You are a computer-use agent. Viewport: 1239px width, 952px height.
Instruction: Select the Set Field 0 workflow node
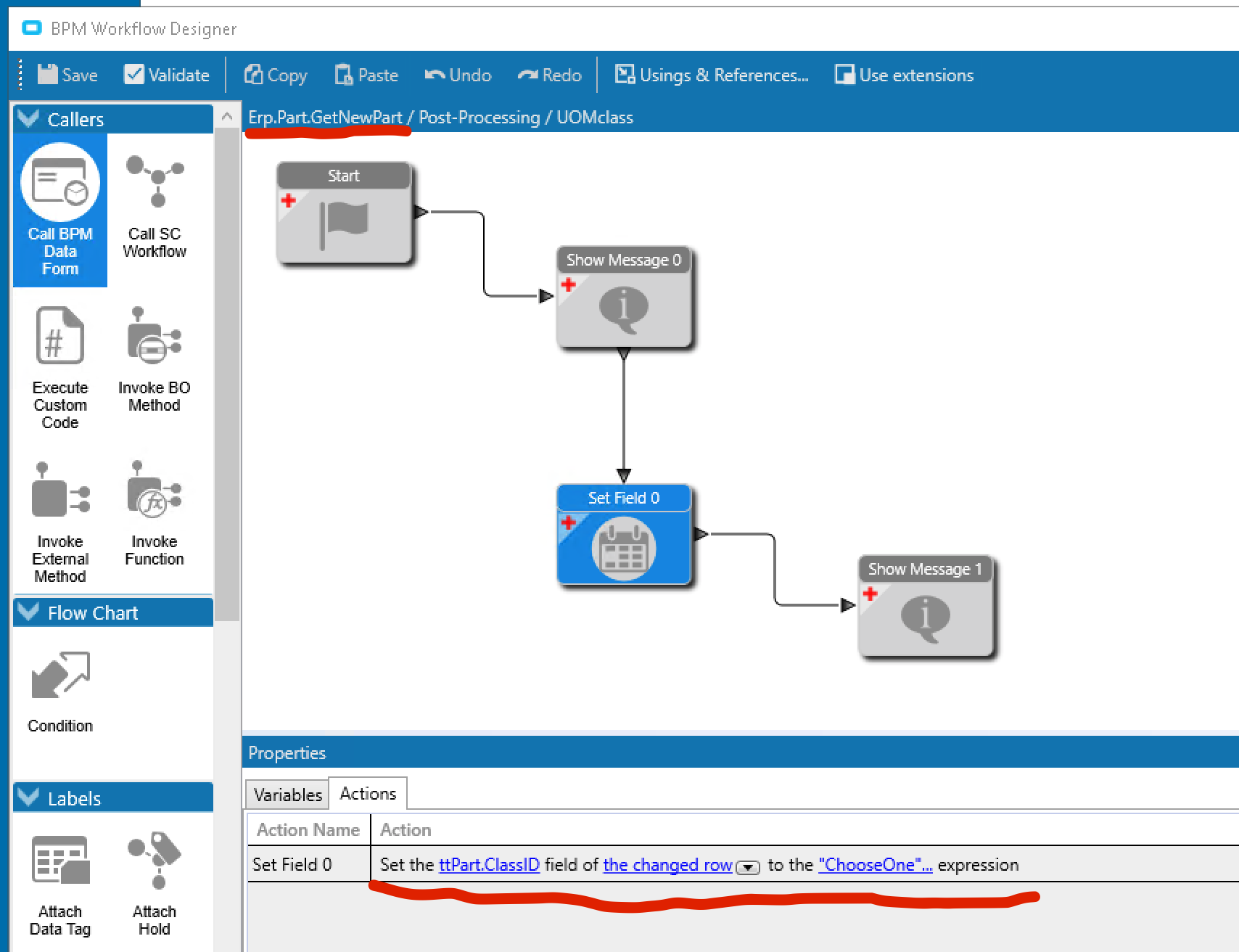624,537
